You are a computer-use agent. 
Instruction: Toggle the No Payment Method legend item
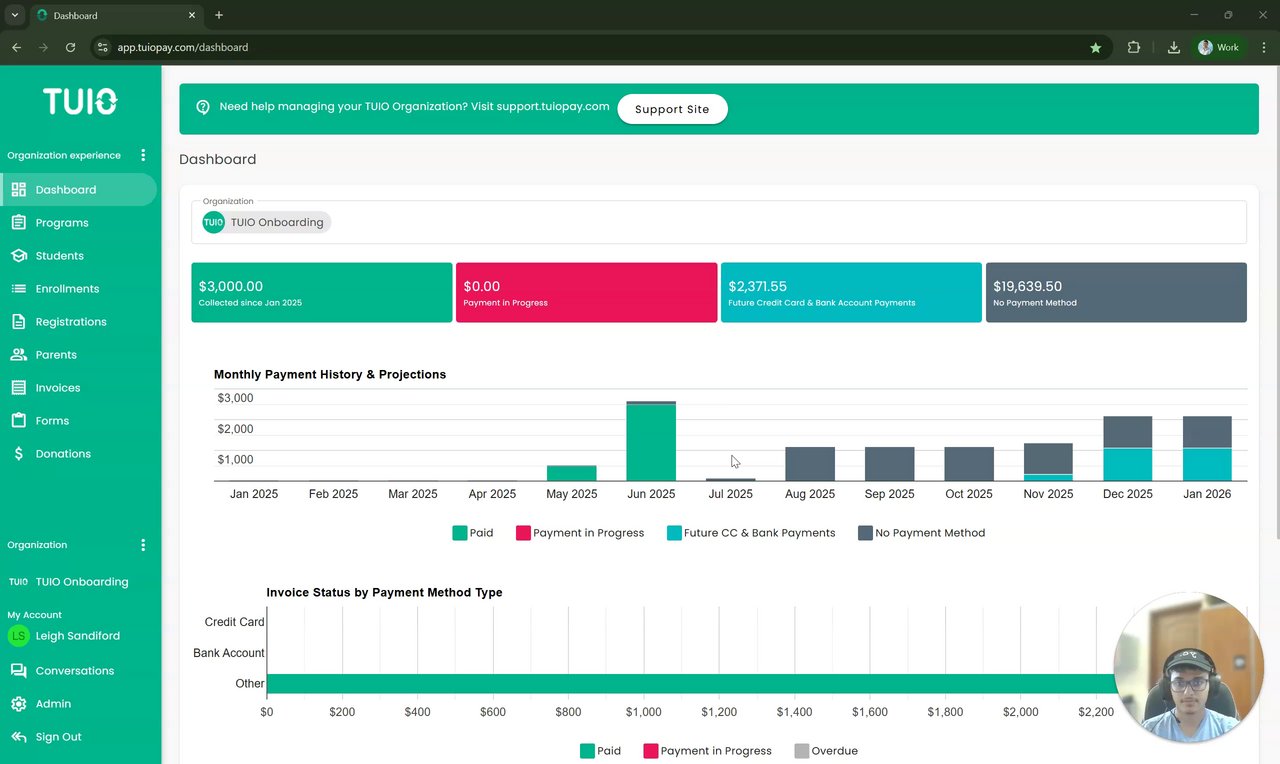[922, 533]
